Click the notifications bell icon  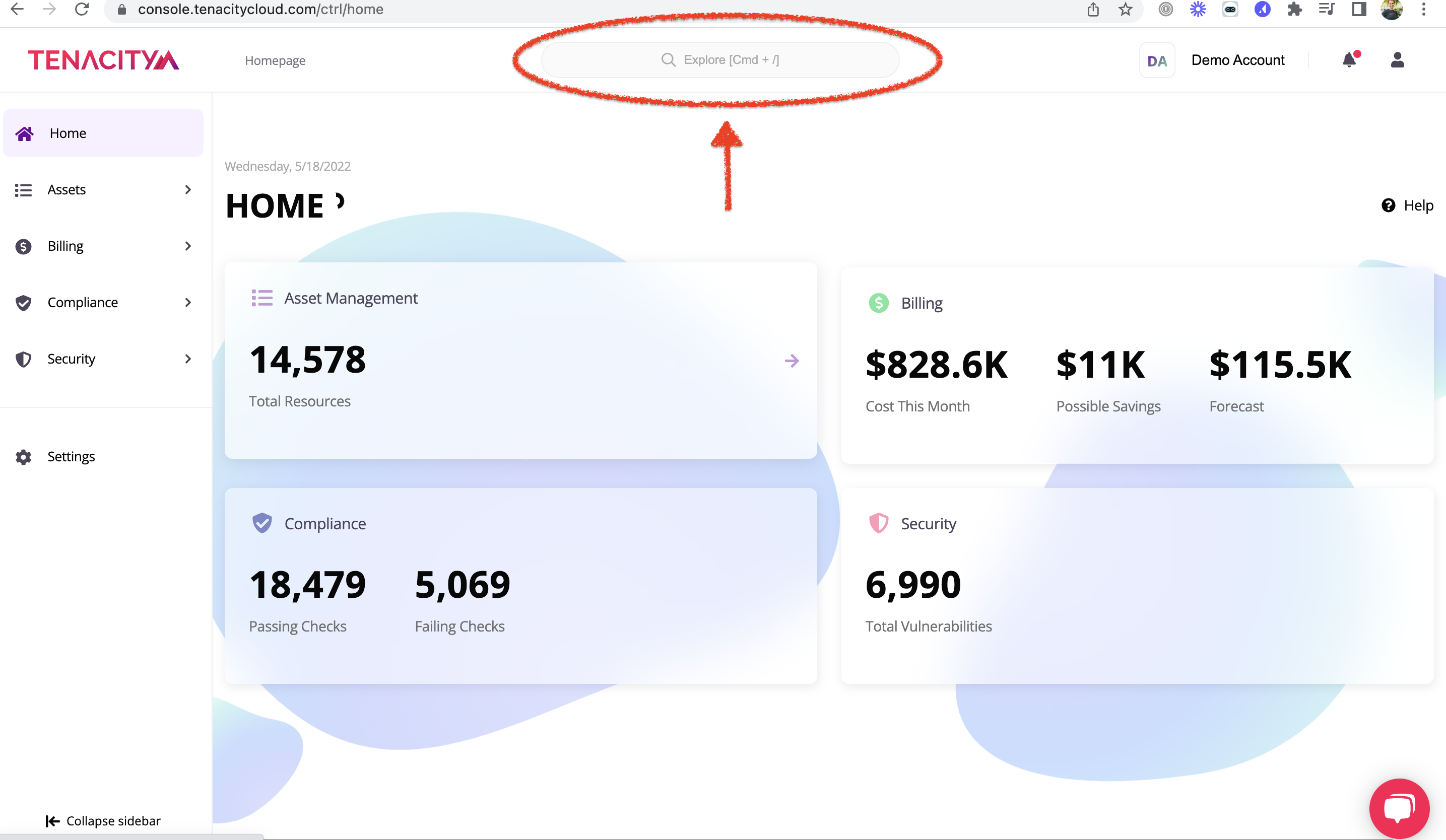(1350, 59)
